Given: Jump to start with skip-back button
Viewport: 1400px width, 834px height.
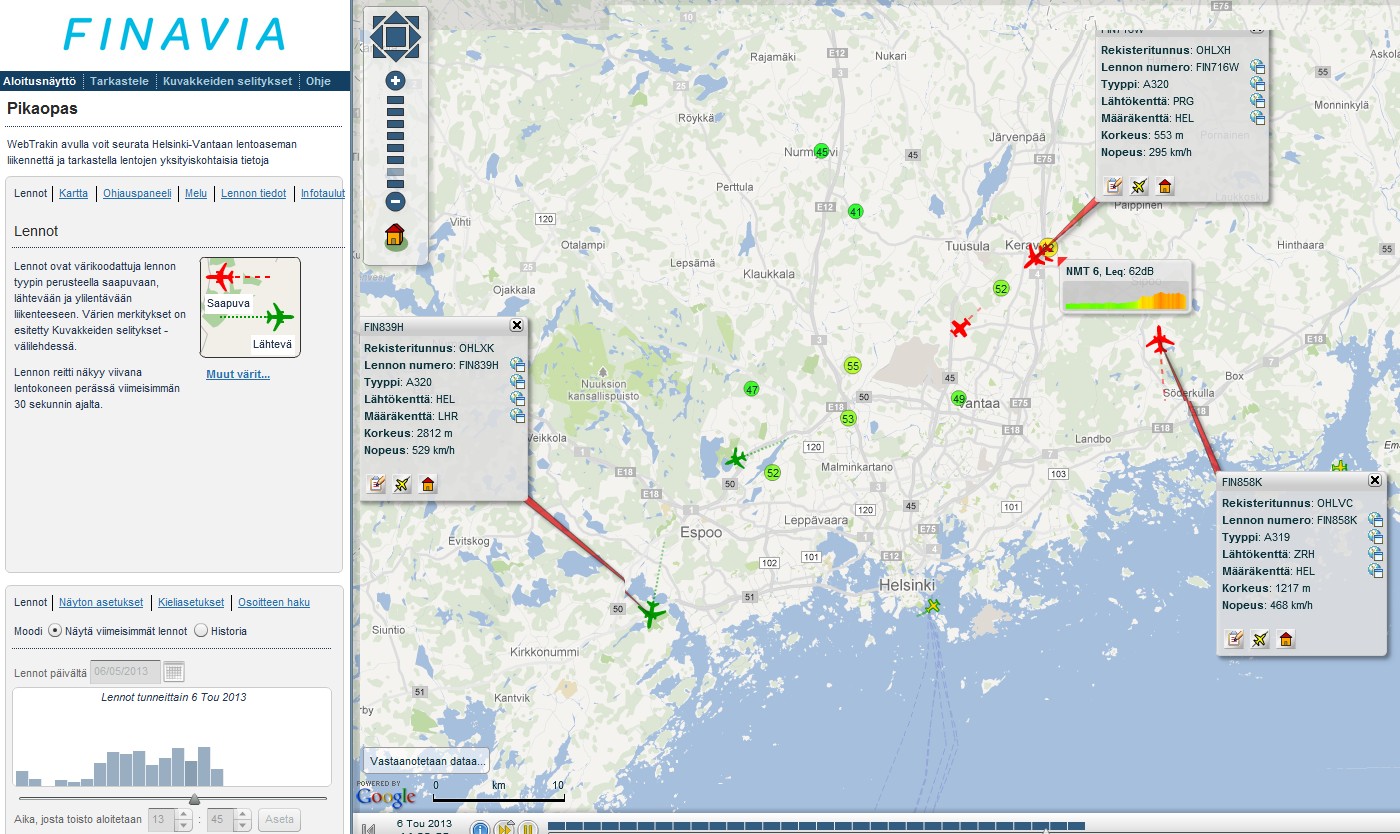Looking at the screenshot, I should 369,828.
